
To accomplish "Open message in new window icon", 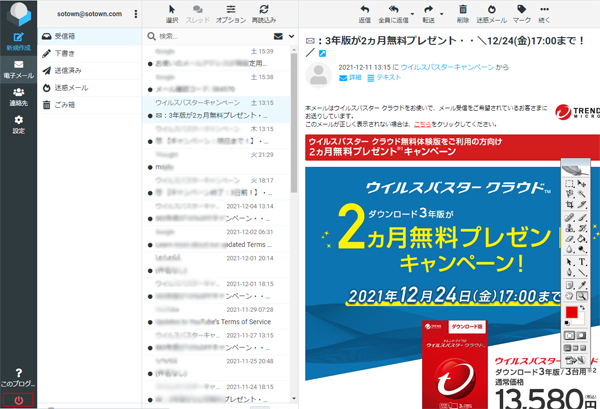I will coord(322,54).
